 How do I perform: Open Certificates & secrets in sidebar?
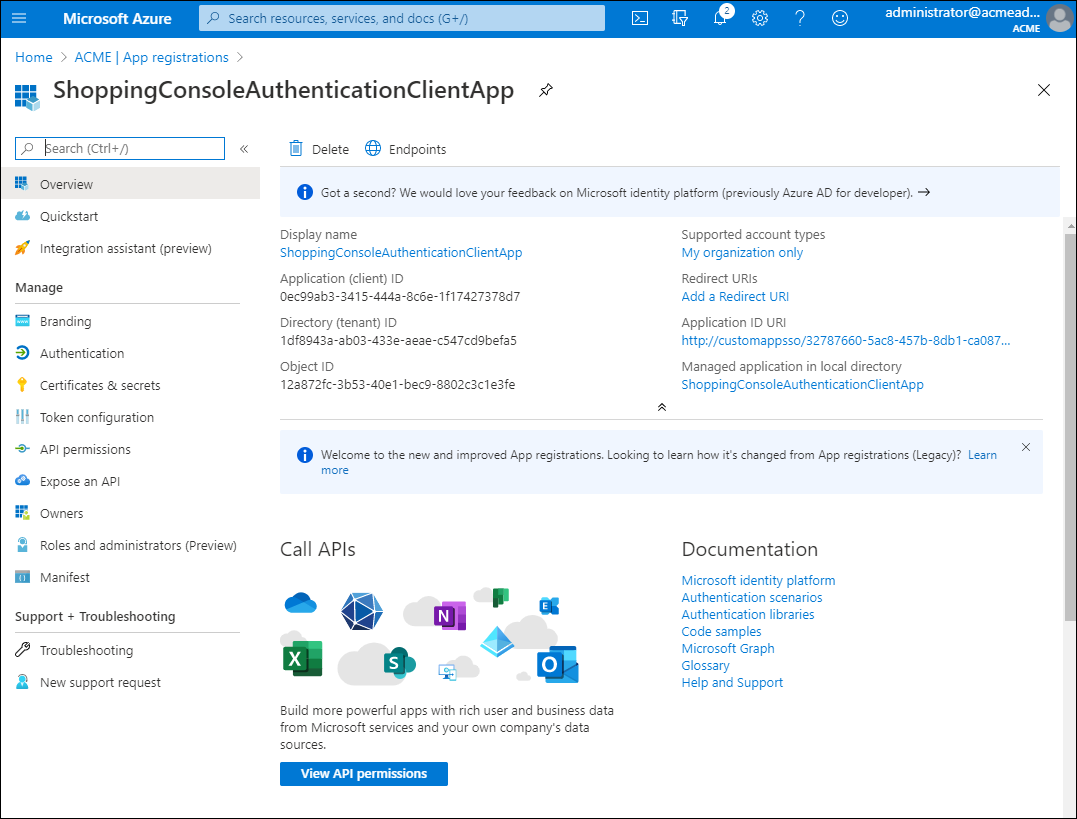[100, 385]
